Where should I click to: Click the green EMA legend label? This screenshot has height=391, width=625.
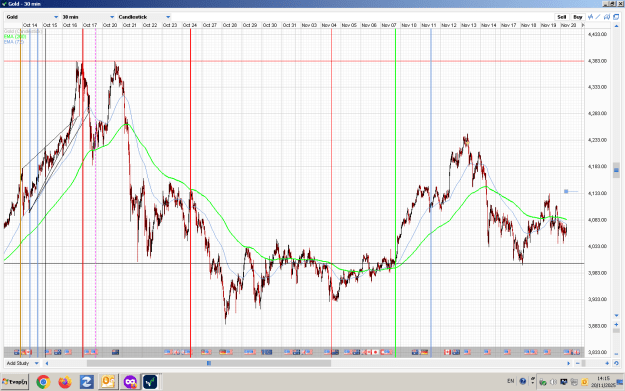click(x=15, y=36)
